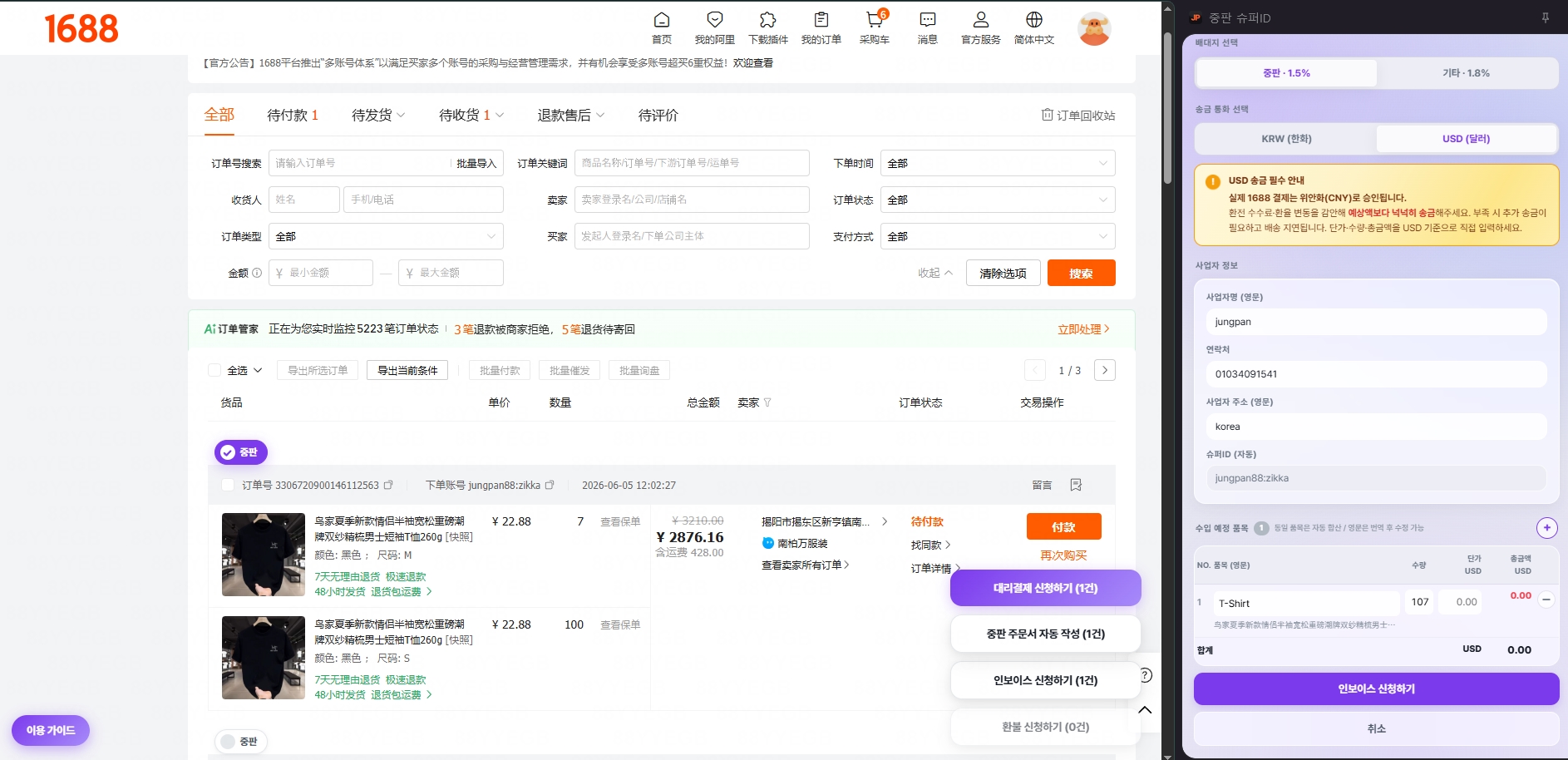The width and height of the screenshot is (1568, 760).
Task: Click the help question mark icon
Action: (x=1146, y=675)
